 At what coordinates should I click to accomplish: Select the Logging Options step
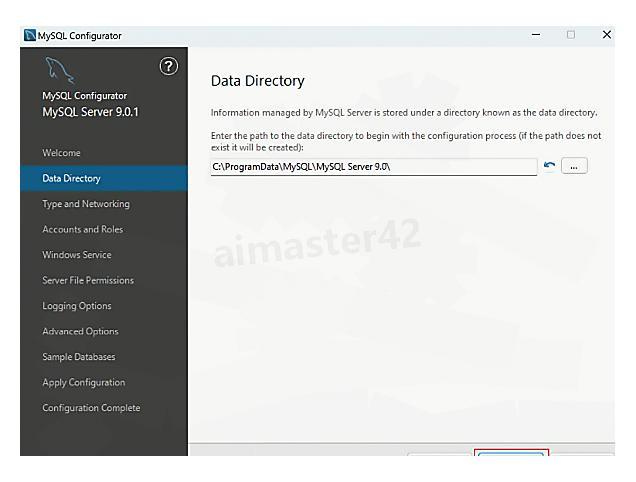[x=77, y=306]
